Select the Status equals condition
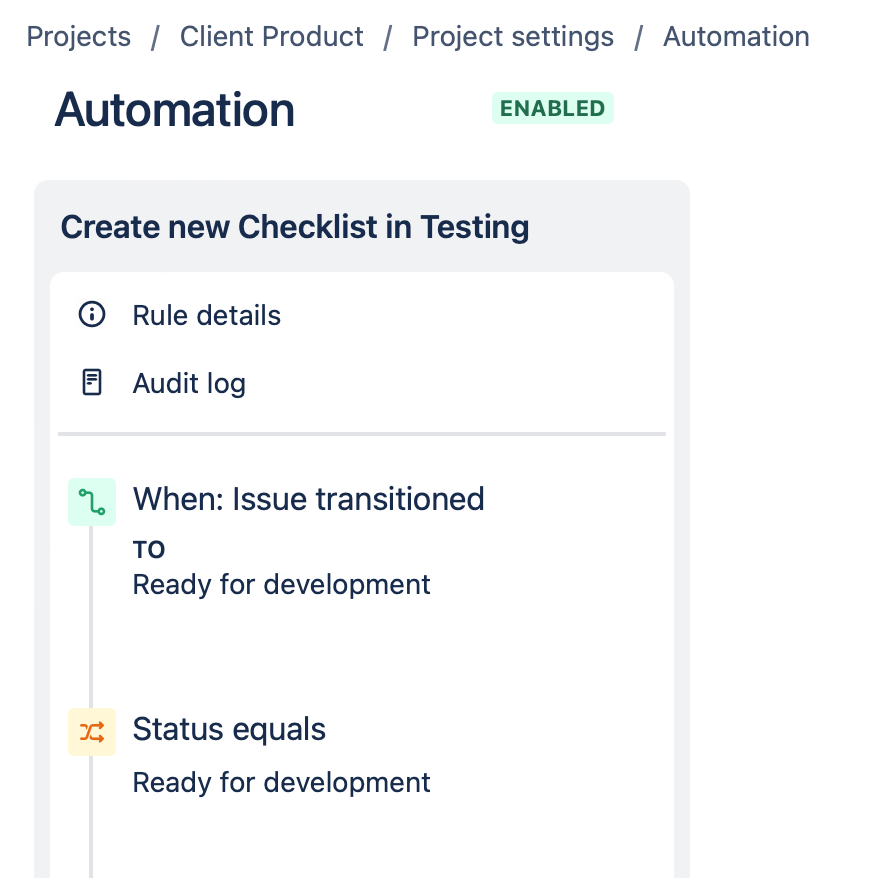This screenshot has height=878, width=874. 229,729
